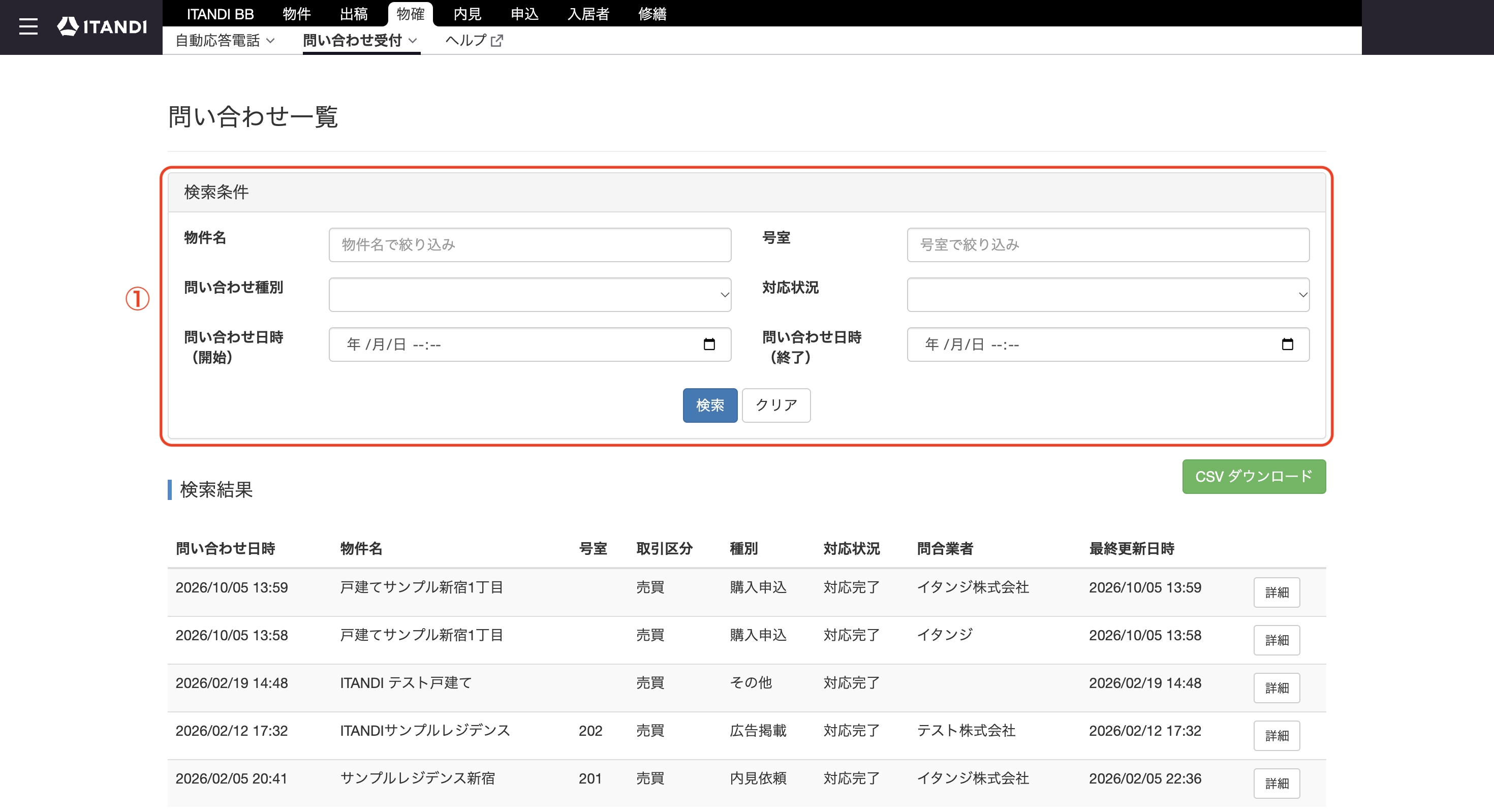Click the テスト株式会社 company cell
1494x812 pixels.
(x=966, y=731)
